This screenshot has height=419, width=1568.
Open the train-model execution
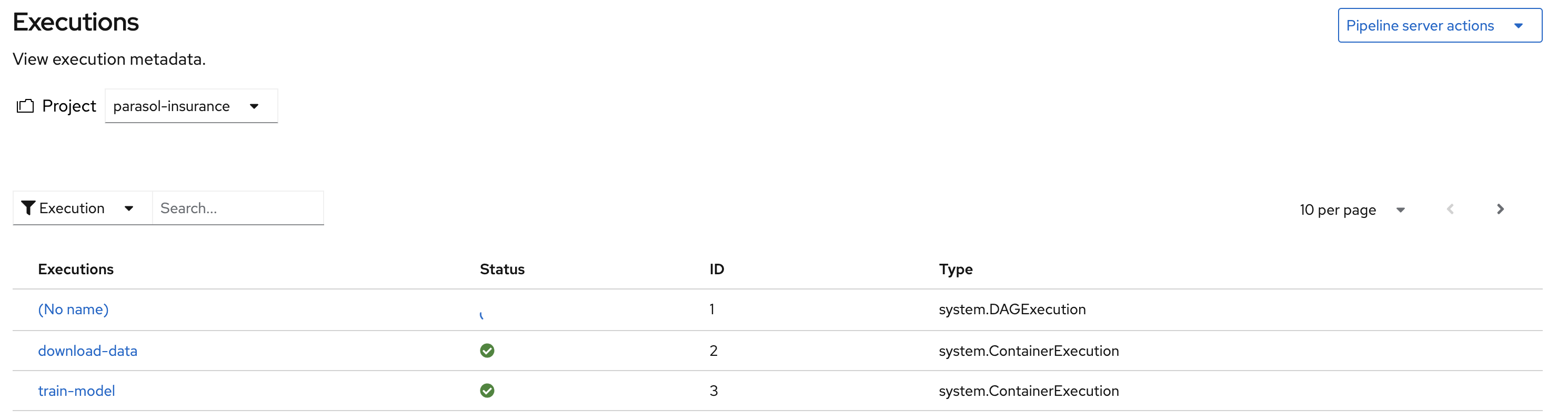(x=77, y=391)
